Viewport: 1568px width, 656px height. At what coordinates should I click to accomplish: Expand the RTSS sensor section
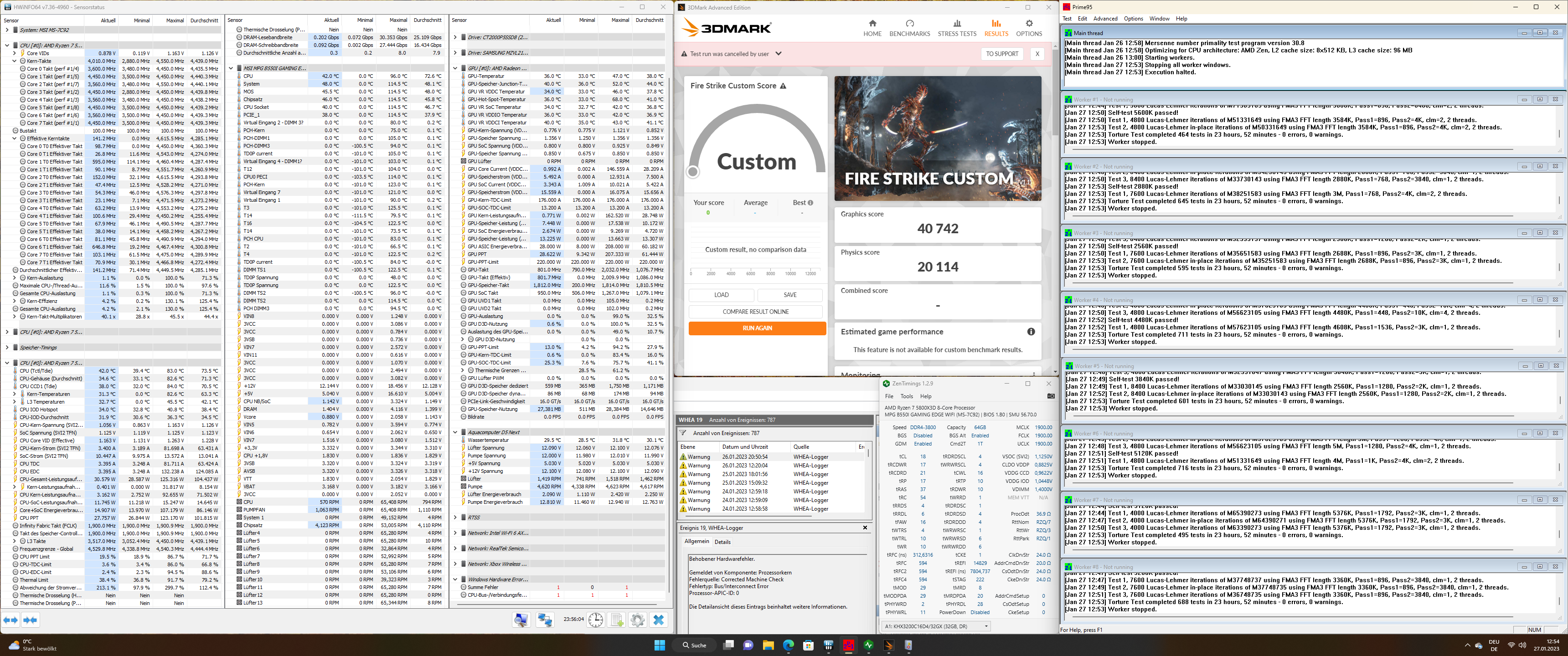click(455, 518)
